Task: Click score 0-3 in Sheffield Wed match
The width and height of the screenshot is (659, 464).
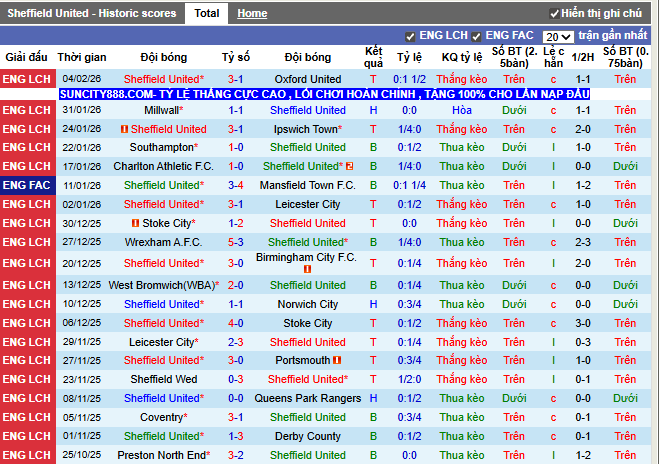Action: click(x=236, y=380)
